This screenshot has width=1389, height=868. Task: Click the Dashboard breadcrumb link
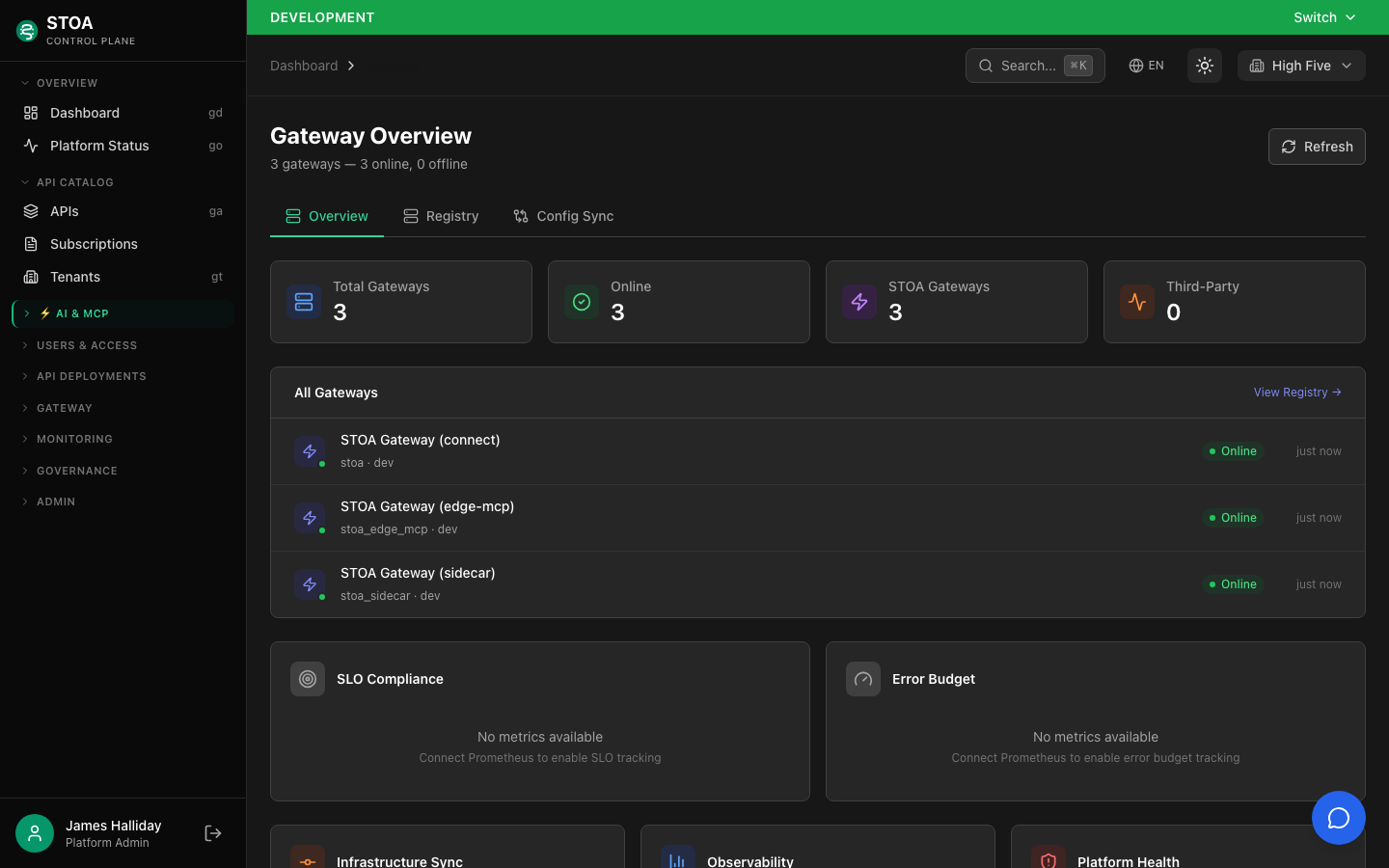tap(304, 66)
